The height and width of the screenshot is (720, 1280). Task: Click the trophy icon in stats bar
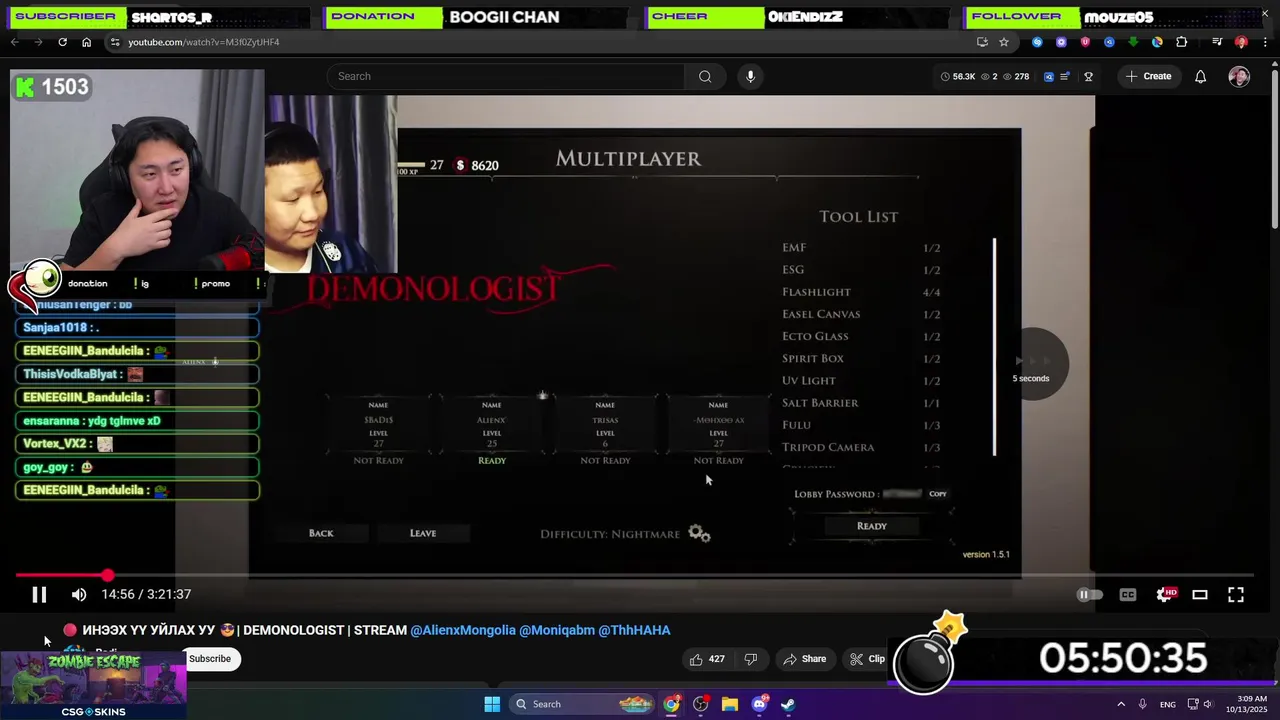point(1088,76)
